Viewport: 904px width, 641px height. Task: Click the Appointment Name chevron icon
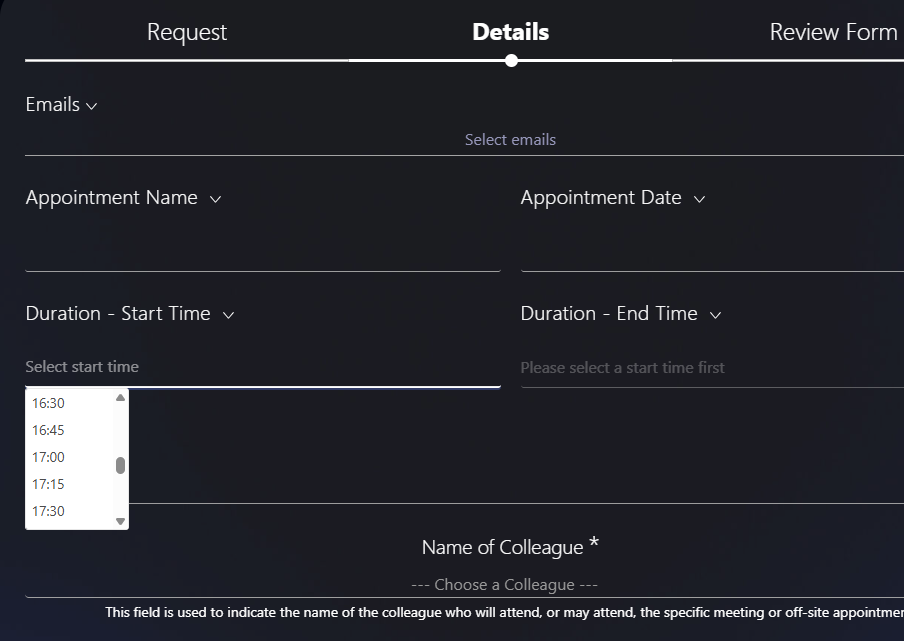(215, 199)
